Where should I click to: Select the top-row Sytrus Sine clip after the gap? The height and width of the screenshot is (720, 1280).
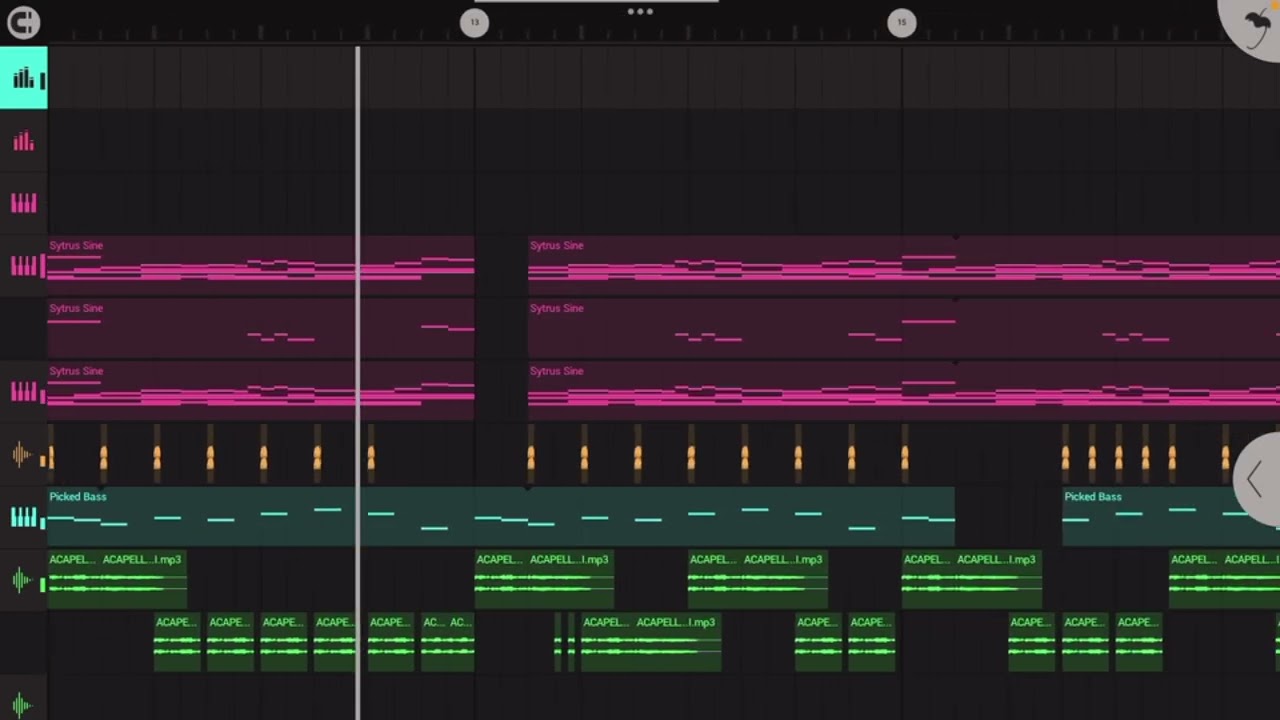904,265
